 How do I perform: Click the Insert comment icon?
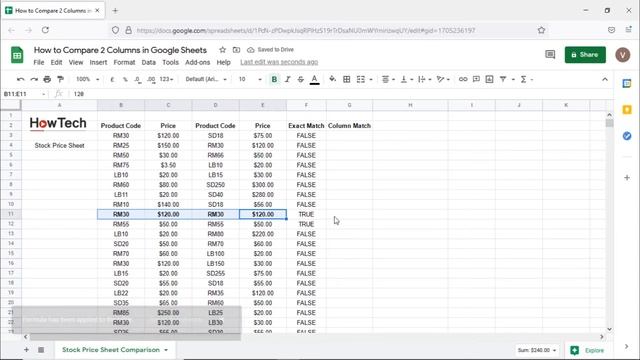coord(476,79)
